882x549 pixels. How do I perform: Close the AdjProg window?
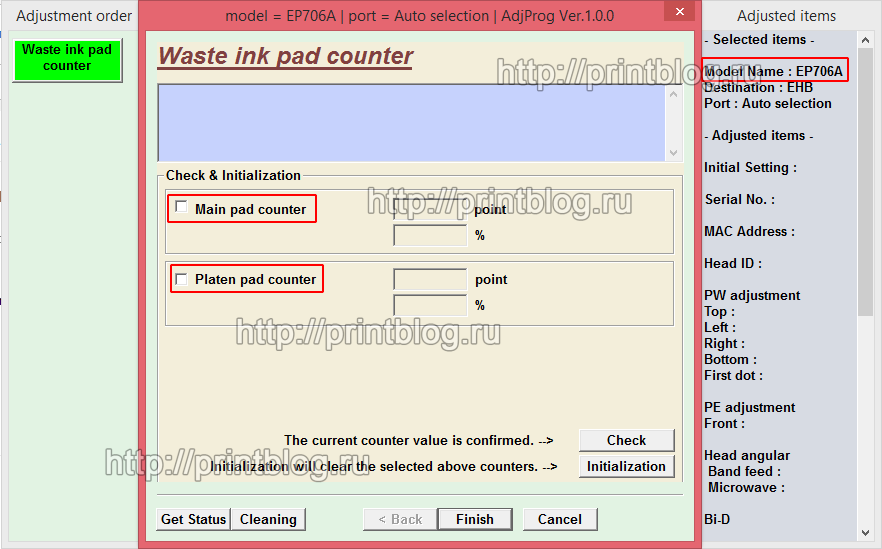coord(680,11)
